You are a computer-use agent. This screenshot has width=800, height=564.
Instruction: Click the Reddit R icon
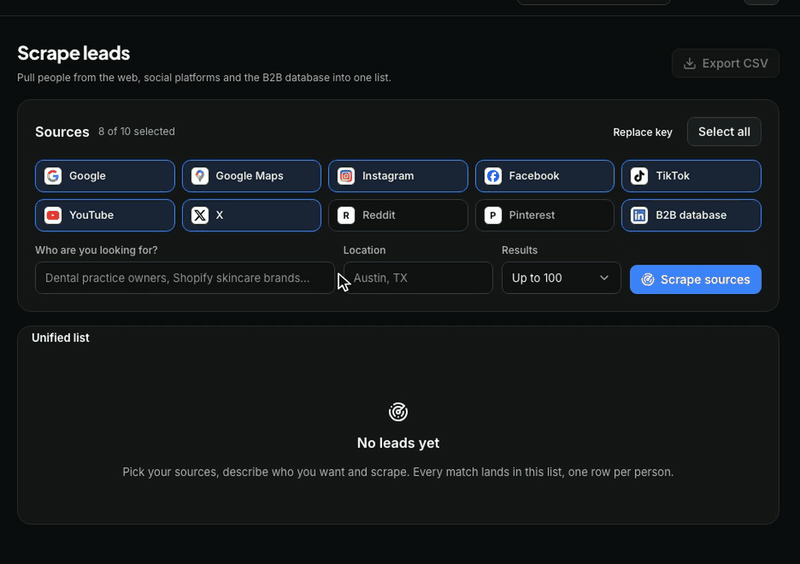point(346,215)
